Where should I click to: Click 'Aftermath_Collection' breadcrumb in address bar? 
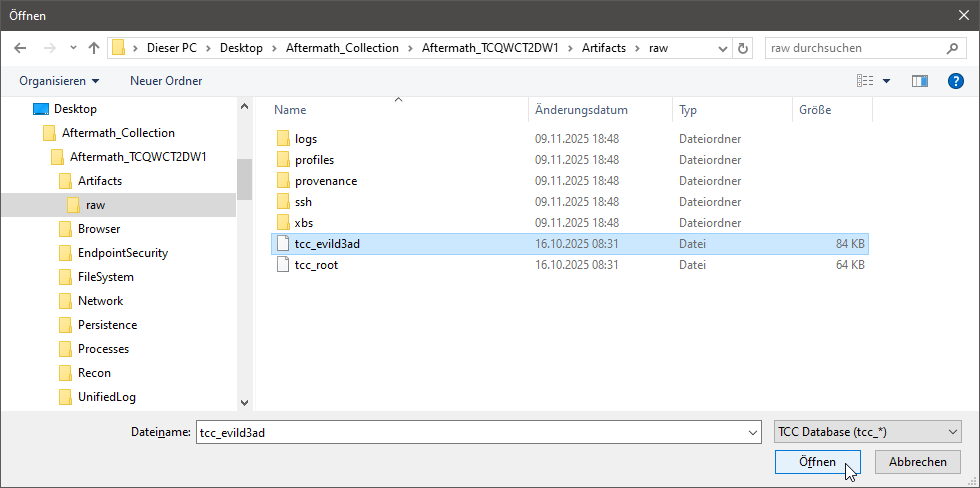click(342, 48)
